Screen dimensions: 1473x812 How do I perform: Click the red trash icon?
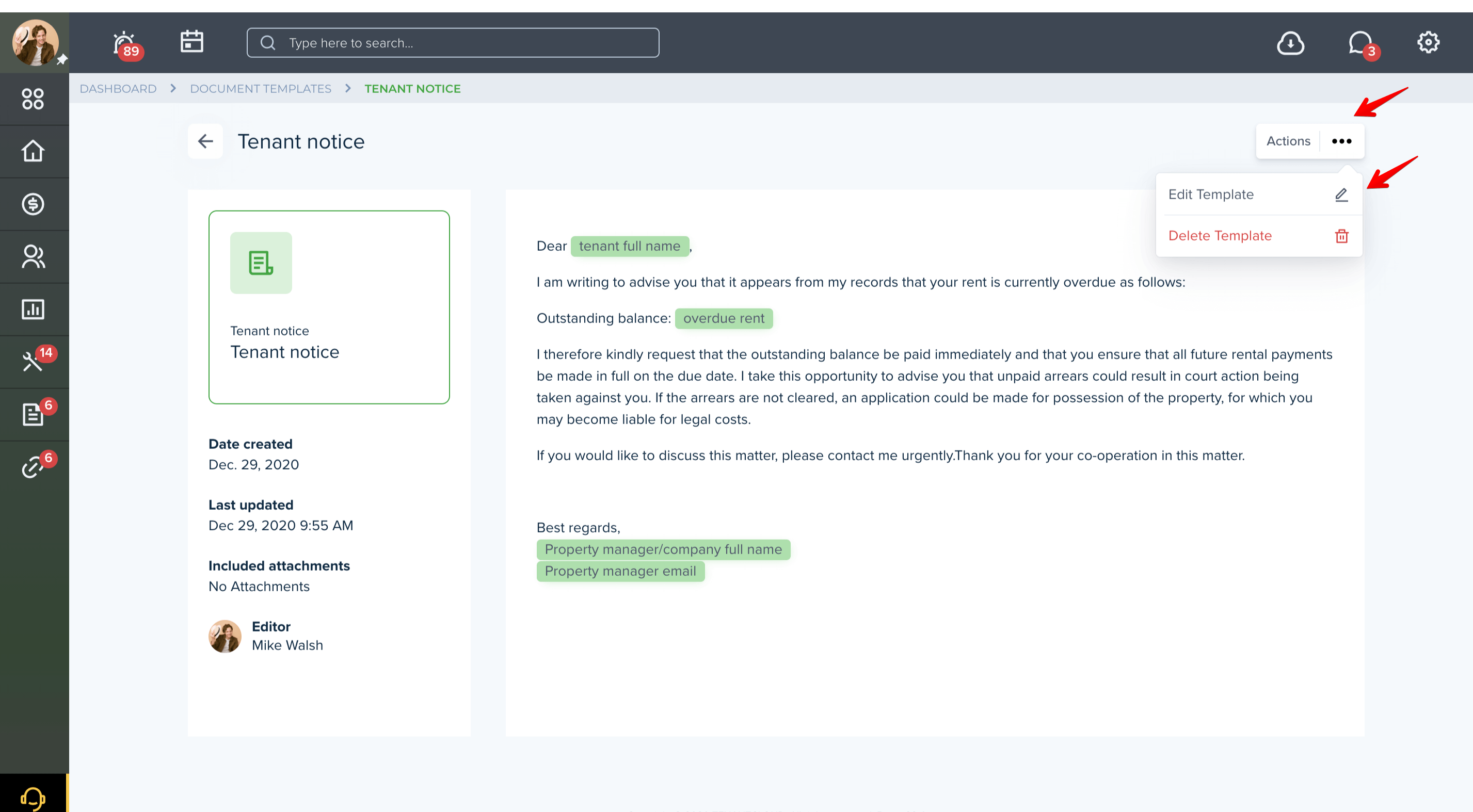(x=1341, y=236)
